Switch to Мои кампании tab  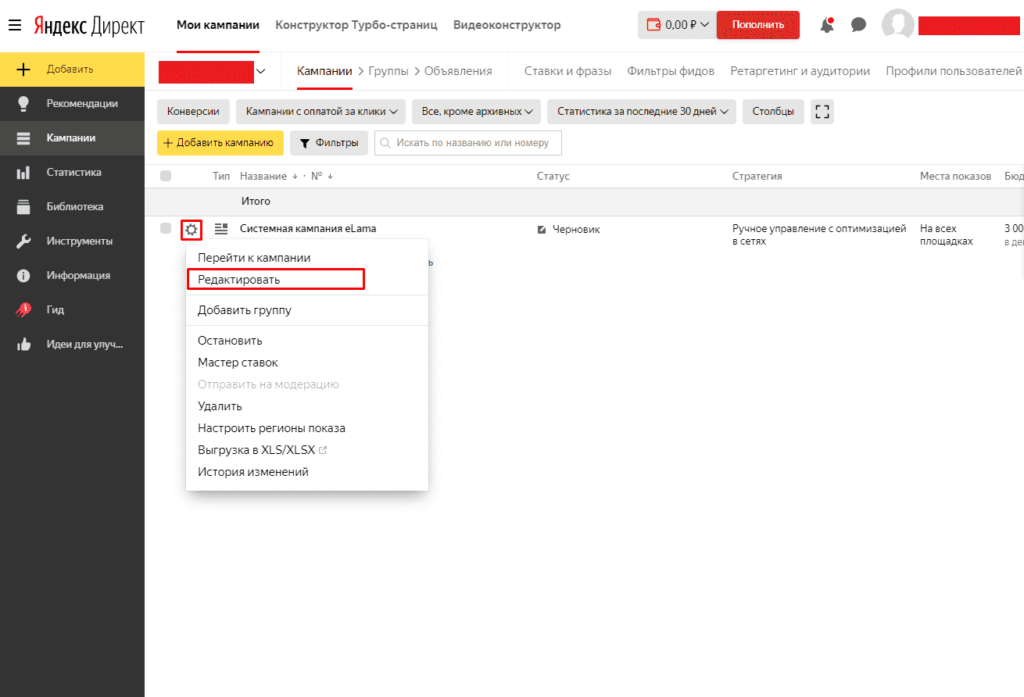pyautogui.click(x=217, y=25)
